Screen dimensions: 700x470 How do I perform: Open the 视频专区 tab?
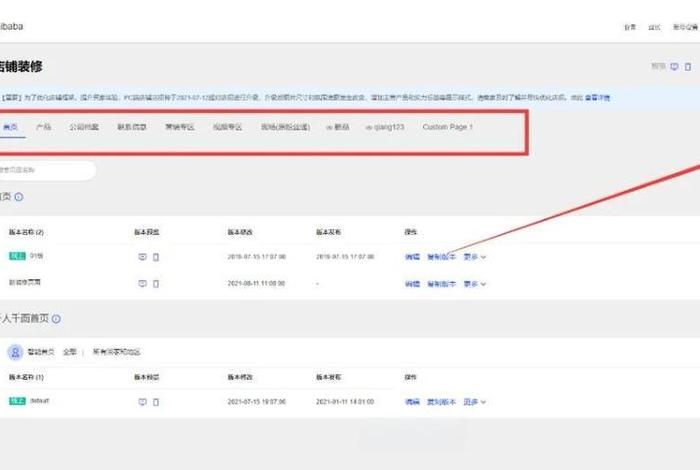[x=227, y=128]
